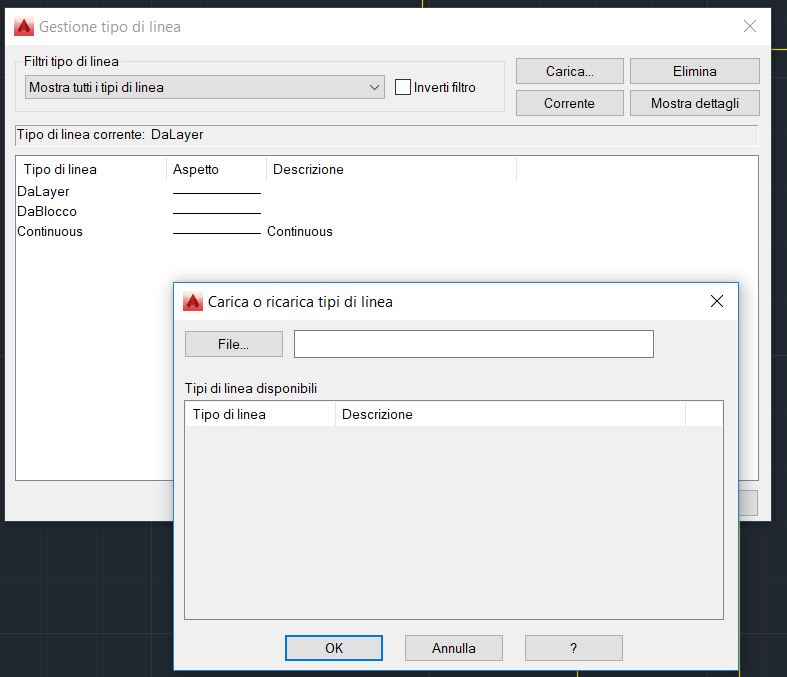Screen dimensions: 787x677
Task: Click AutoCAD icon in Gestione tipo di linea title bar
Action: [x=24, y=27]
